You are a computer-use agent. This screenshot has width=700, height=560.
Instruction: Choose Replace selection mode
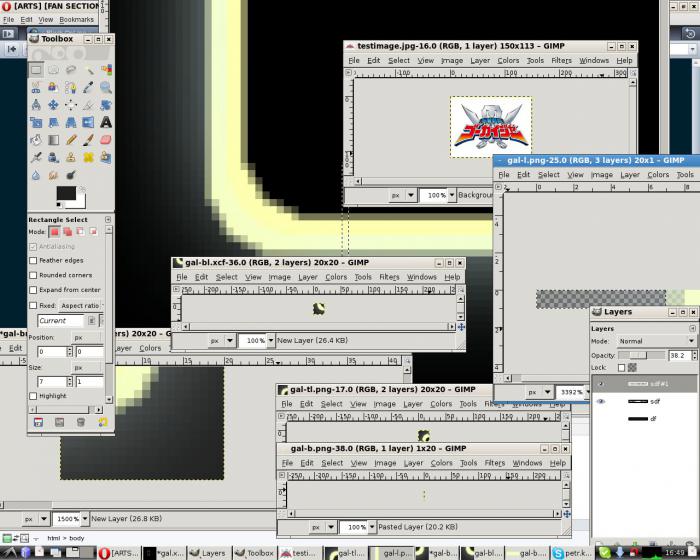point(54,232)
